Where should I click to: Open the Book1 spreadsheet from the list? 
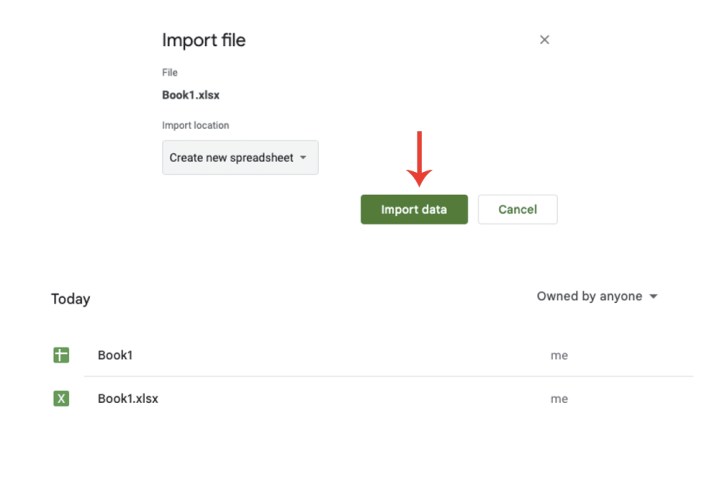tap(115, 355)
